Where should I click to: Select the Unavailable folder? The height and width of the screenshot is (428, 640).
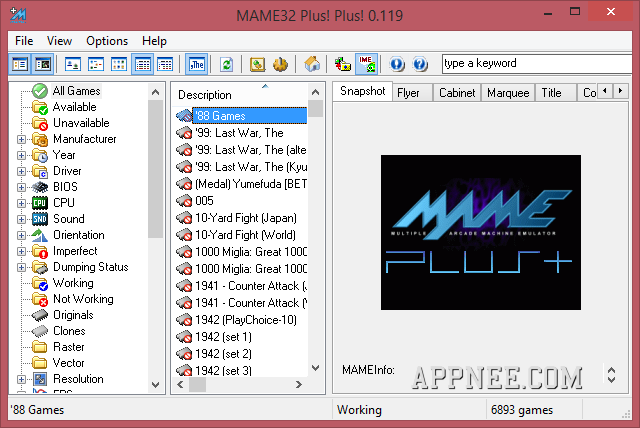point(81,123)
